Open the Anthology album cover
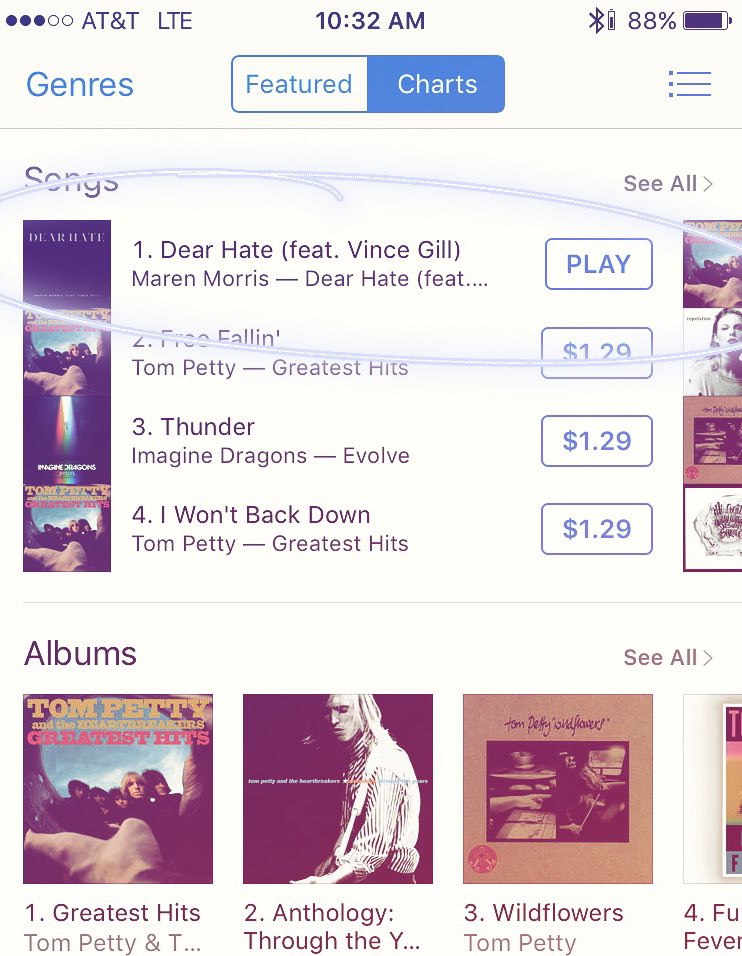Viewport: 742px width, 956px height. click(x=338, y=789)
